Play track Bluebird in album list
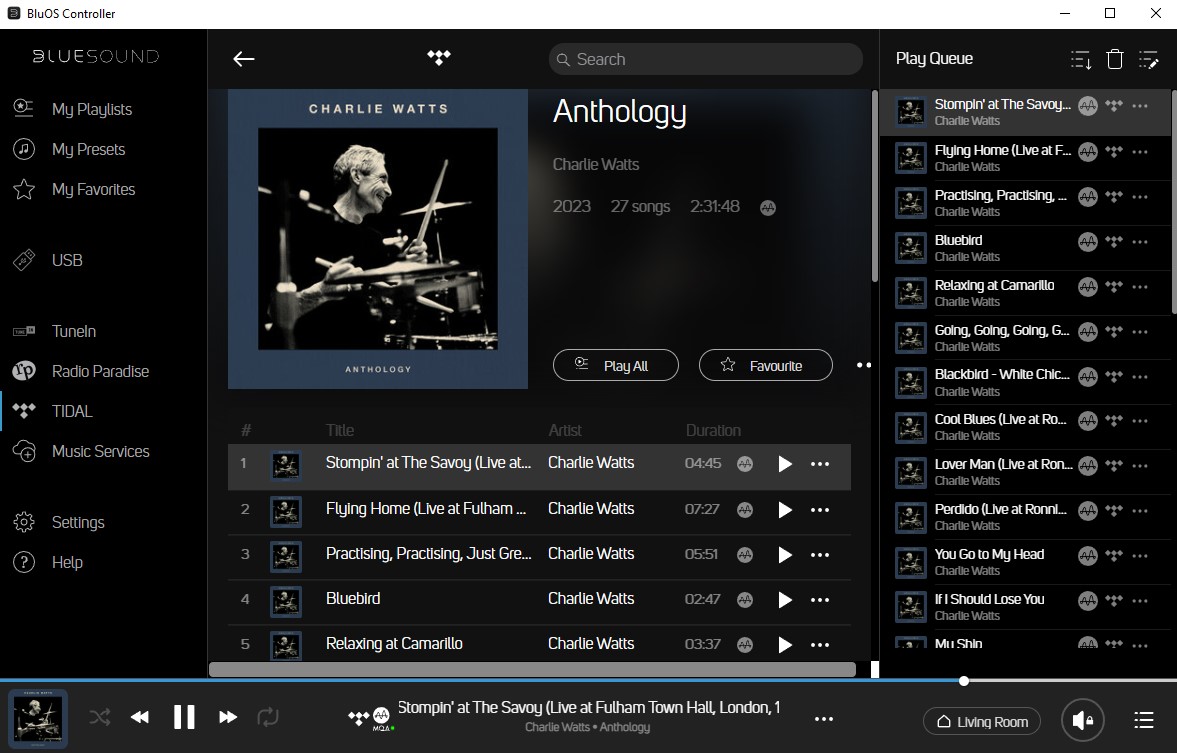Viewport: 1177px width, 753px height. pos(784,600)
